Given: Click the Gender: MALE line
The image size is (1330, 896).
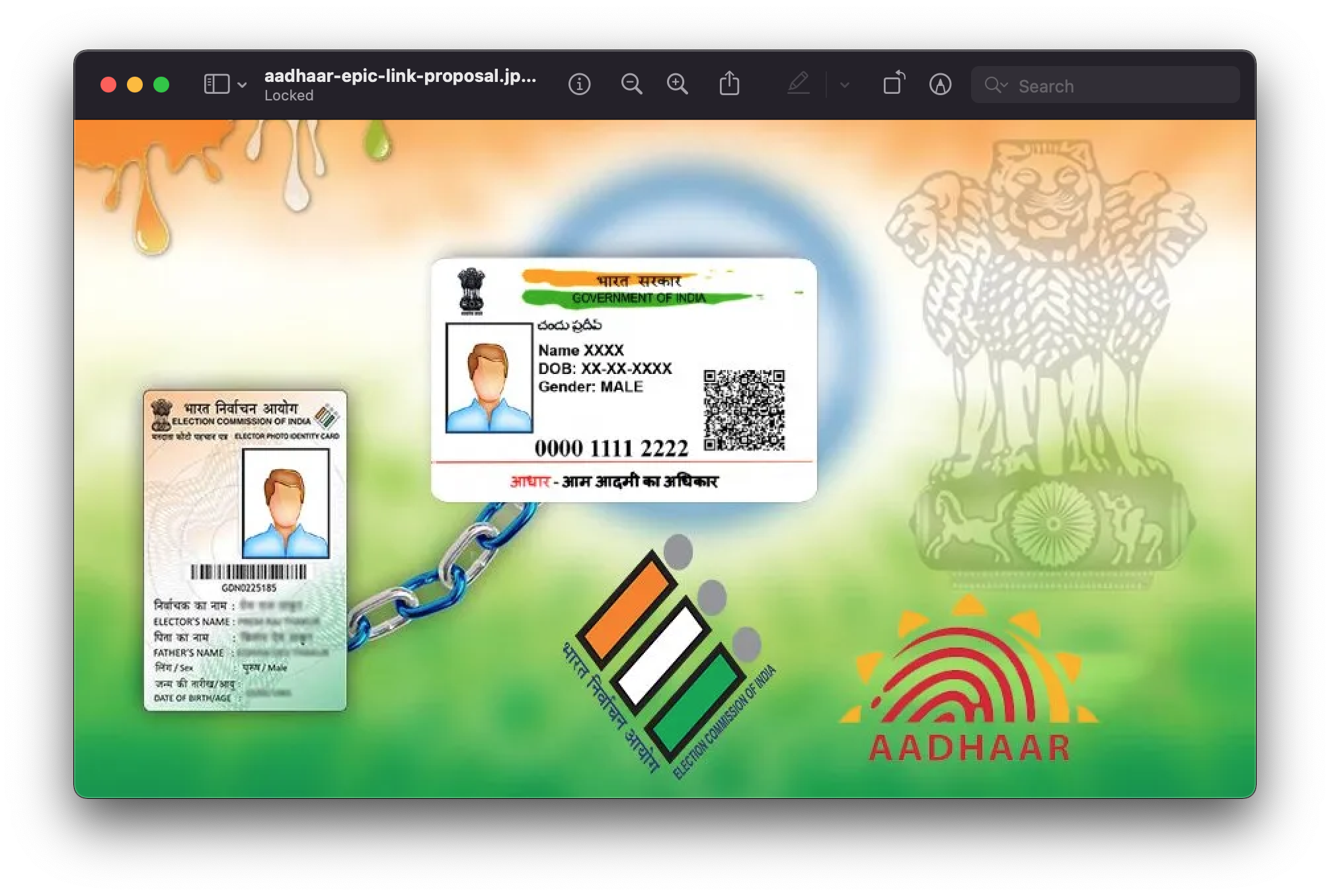Looking at the screenshot, I should pos(590,387).
